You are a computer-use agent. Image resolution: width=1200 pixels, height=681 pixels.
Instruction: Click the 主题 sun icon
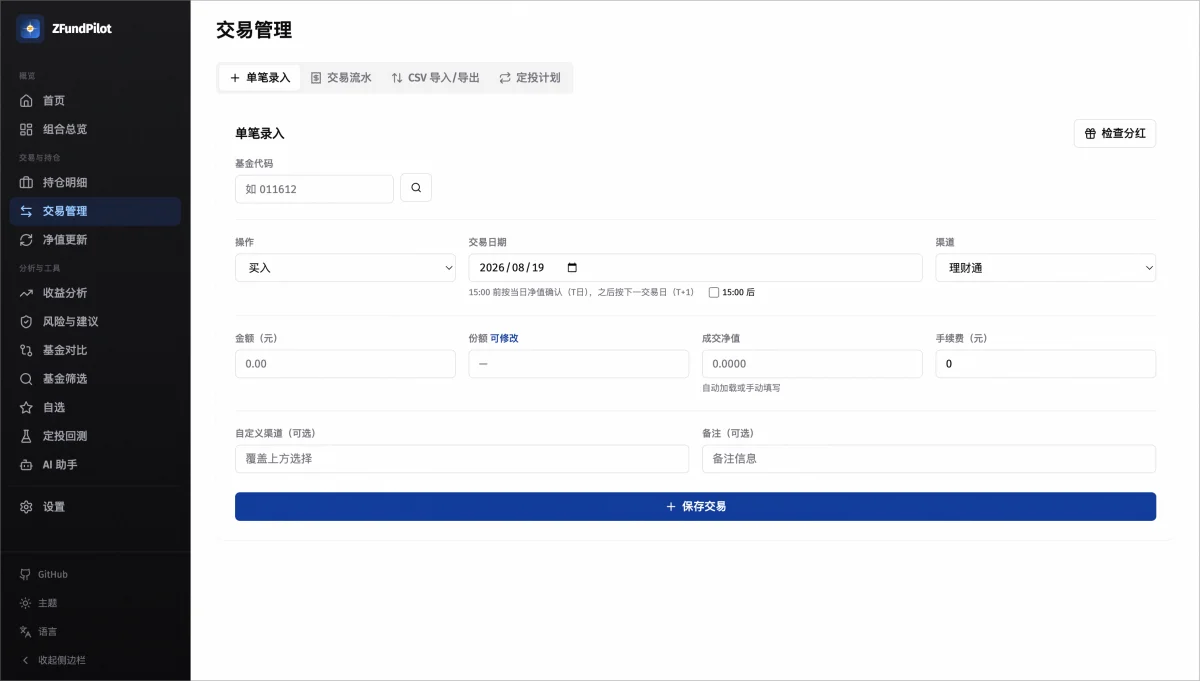coord(26,603)
